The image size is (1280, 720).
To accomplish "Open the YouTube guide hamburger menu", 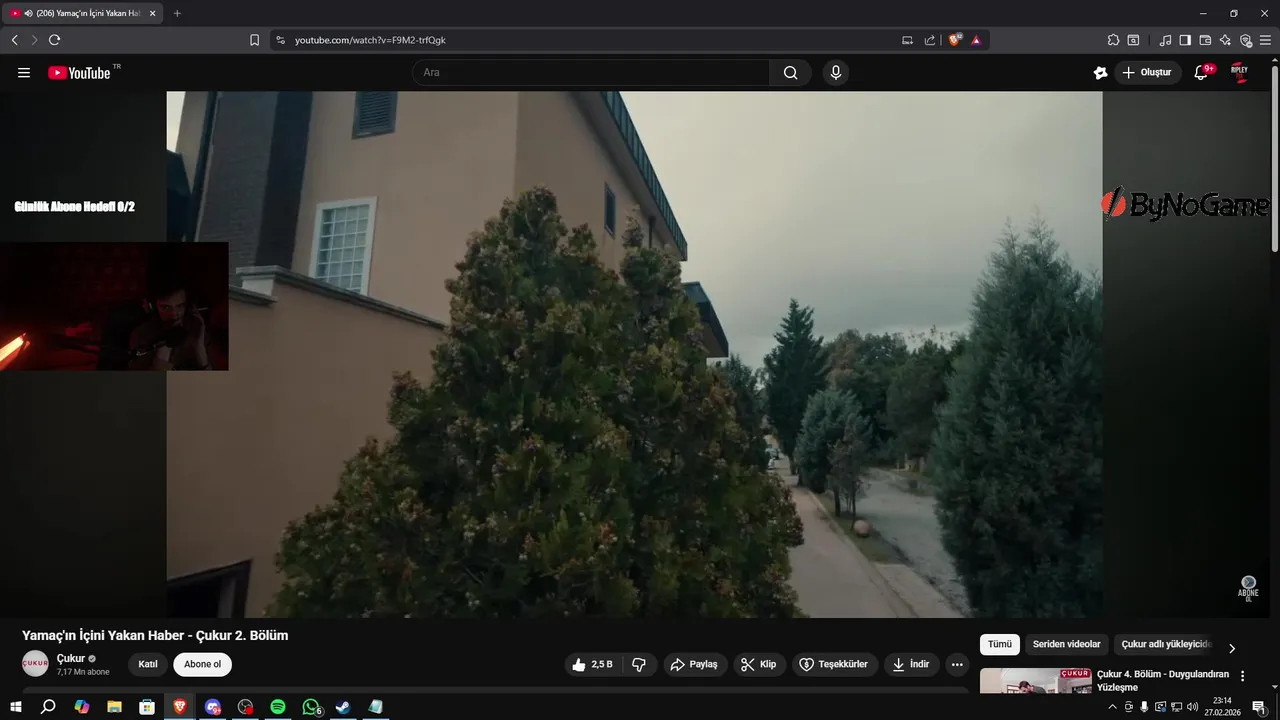I will pos(24,73).
